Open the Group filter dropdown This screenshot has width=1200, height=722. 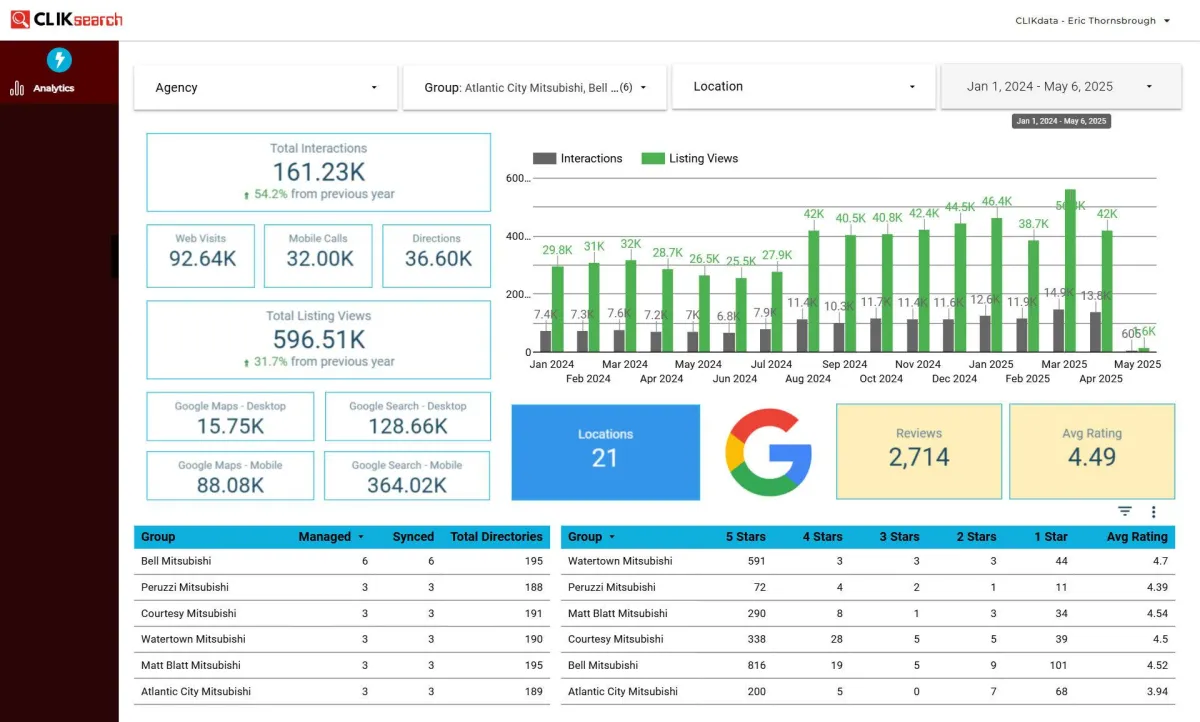[535, 88]
